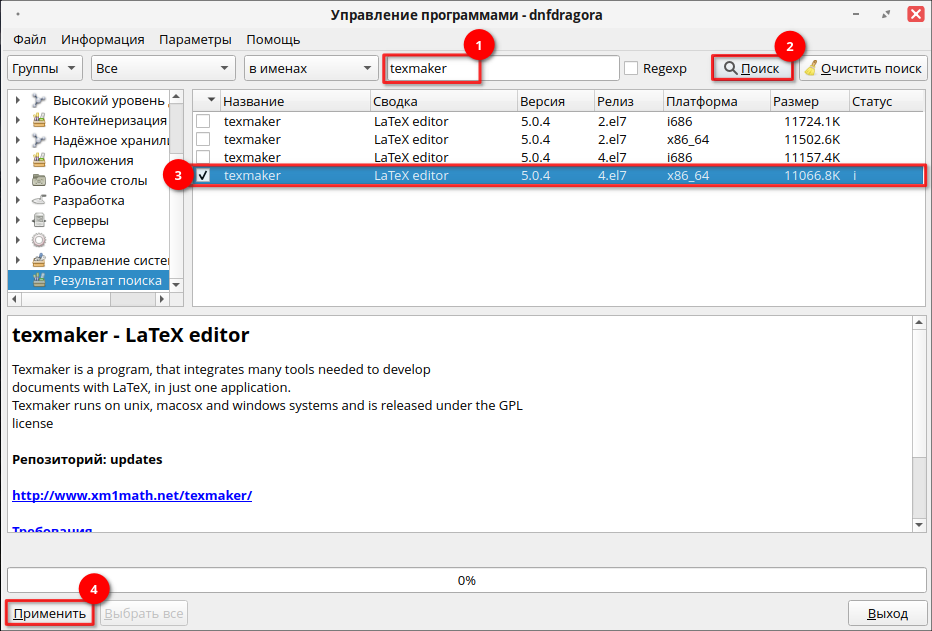932x631 pixels.
Task: Click the Рабочие столы group icon
Action: coord(39,181)
